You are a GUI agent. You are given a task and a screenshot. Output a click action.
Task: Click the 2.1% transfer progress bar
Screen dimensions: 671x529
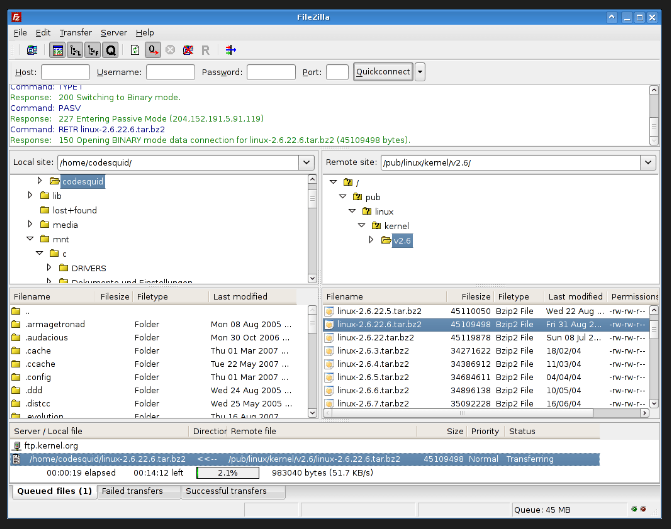click(x=228, y=473)
